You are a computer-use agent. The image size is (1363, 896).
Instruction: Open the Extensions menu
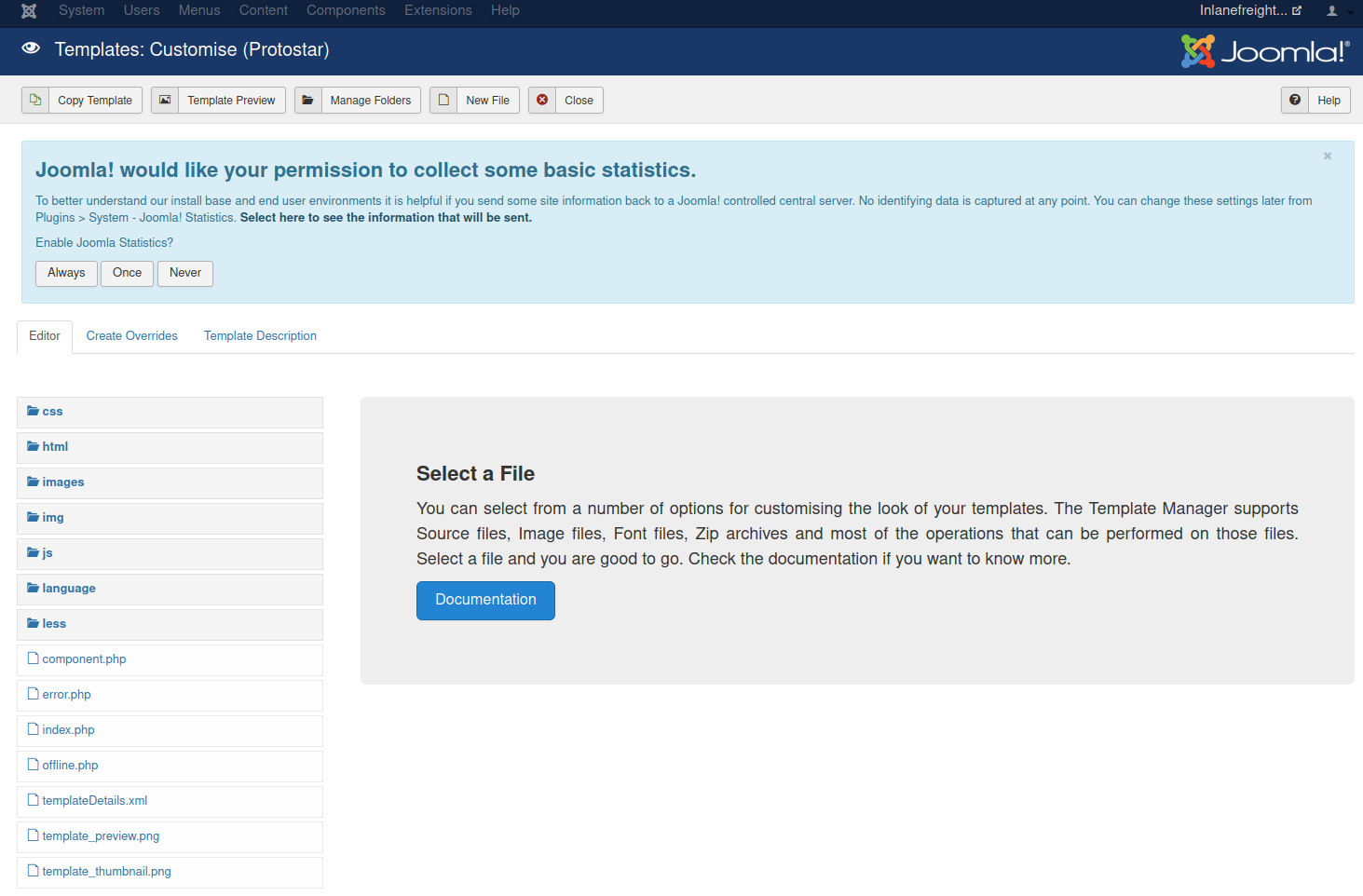tap(438, 10)
